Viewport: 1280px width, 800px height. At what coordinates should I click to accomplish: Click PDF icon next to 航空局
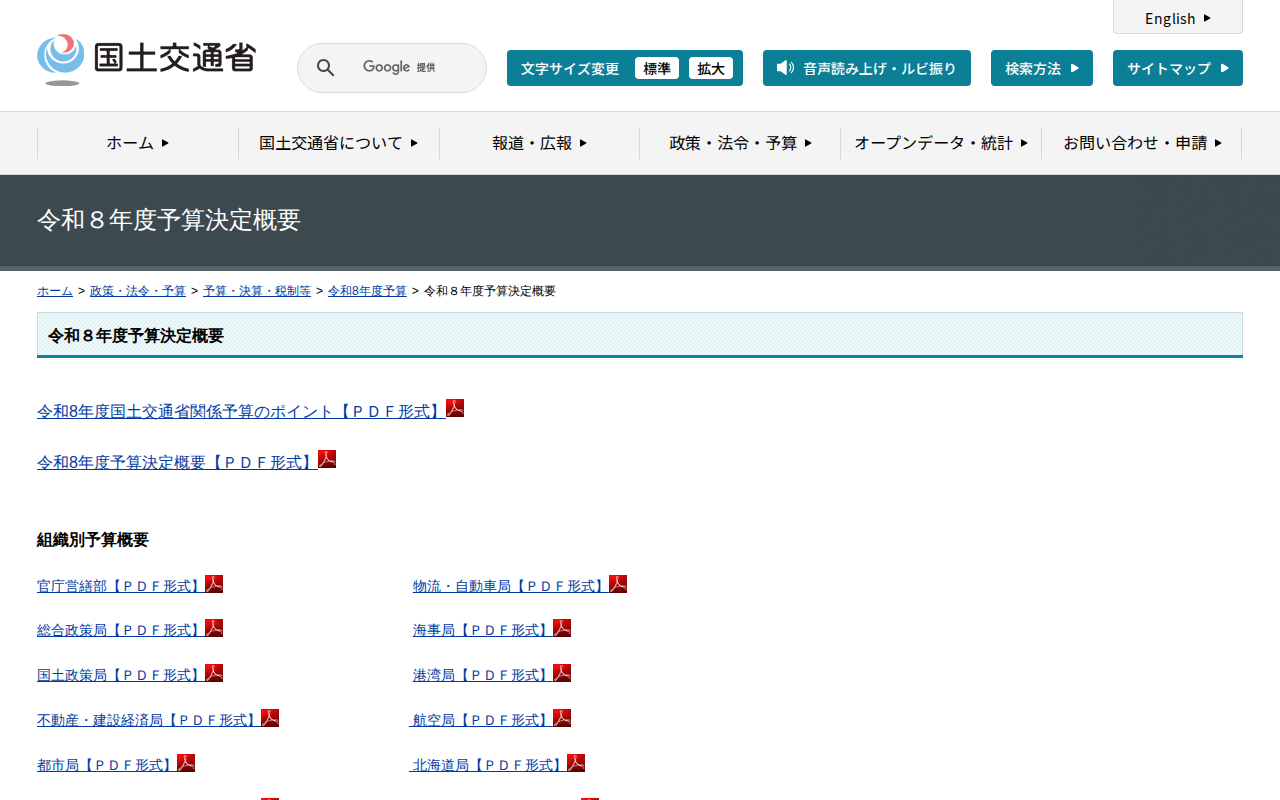coord(562,718)
